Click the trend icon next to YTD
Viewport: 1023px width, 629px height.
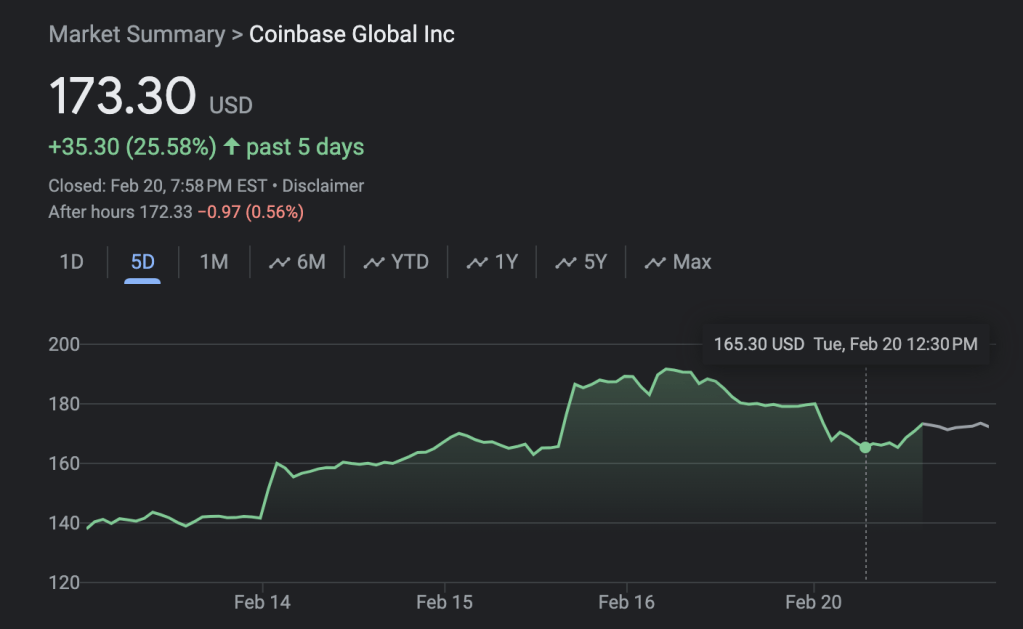374,263
